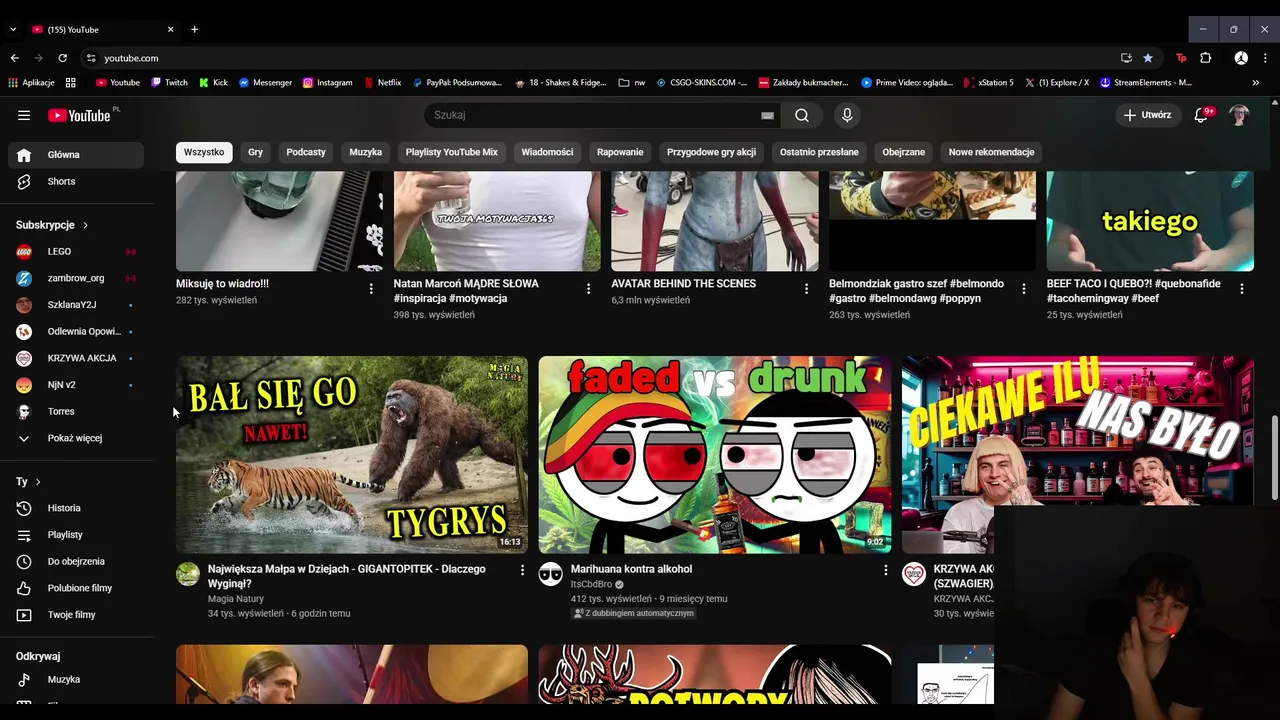
Task: Open the YouTube hamburger guide menu
Action: 24,115
